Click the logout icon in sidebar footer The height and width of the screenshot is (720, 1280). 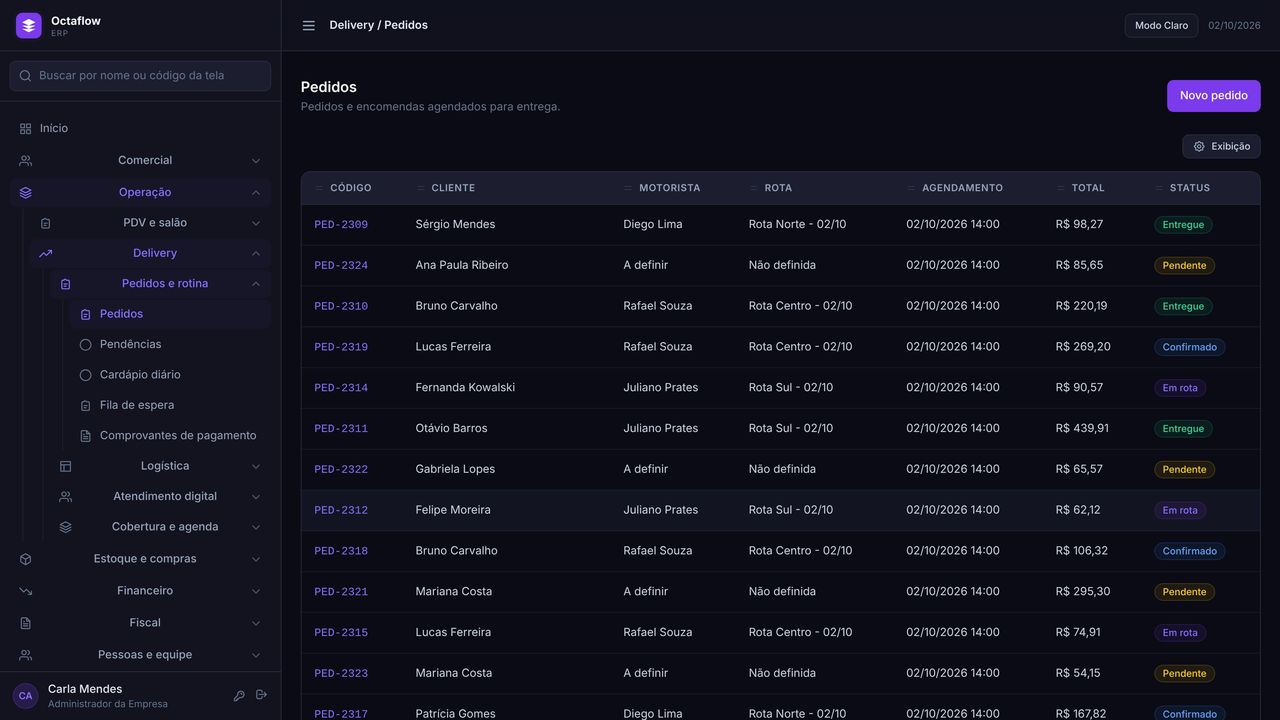point(261,695)
